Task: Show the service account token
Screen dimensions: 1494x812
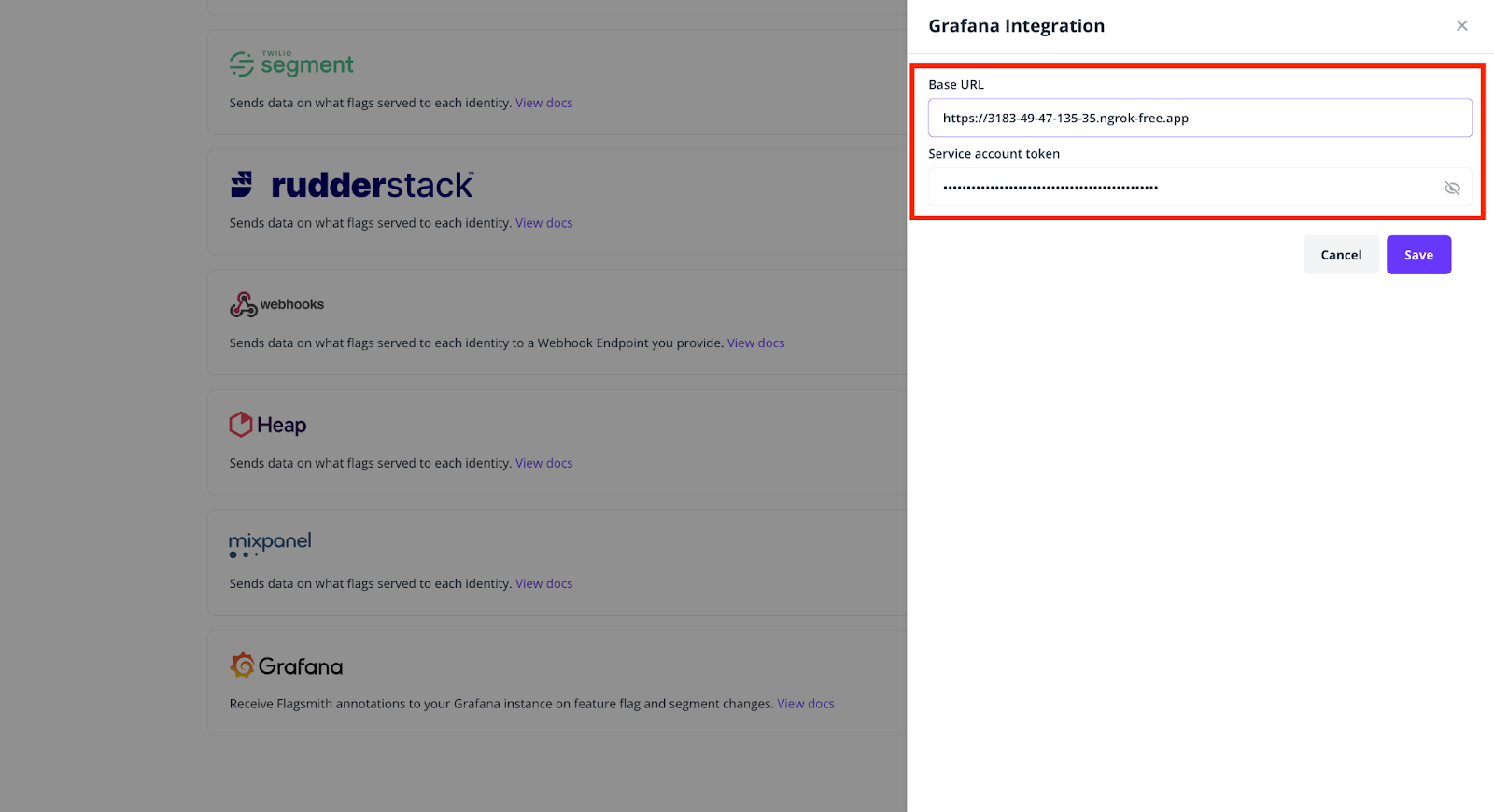Action: coord(1452,188)
